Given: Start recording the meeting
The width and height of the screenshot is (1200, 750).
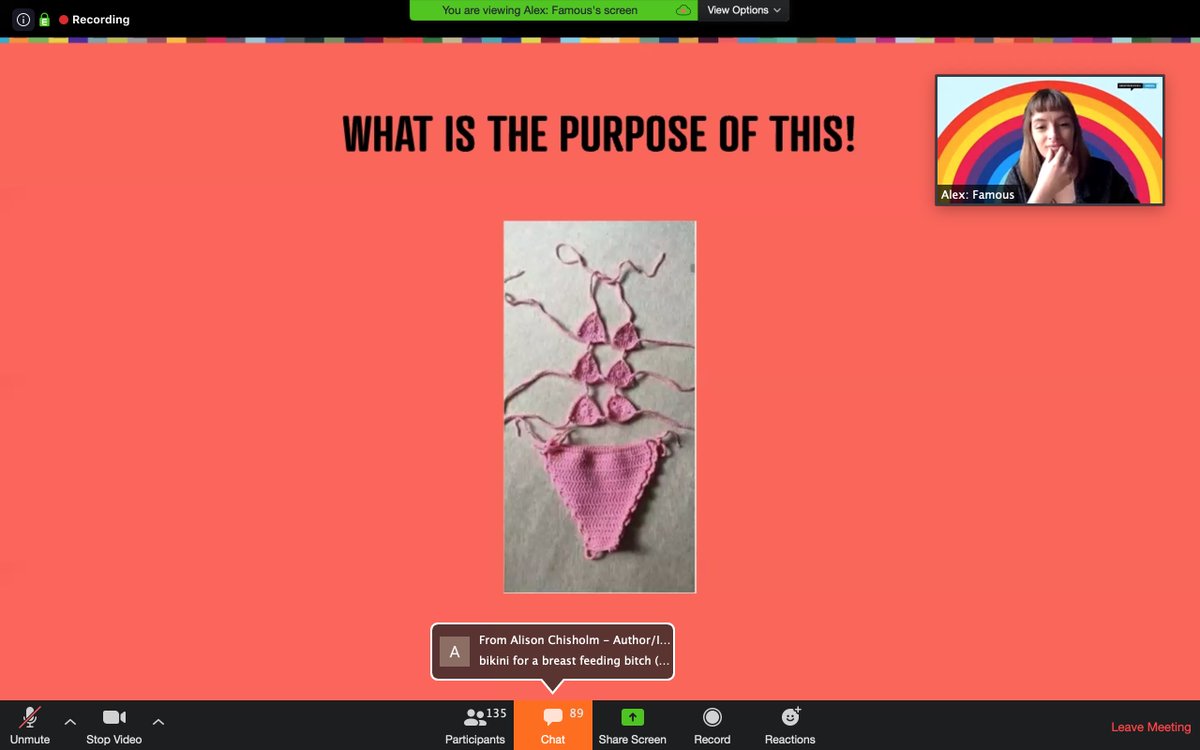Looking at the screenshot, I should coord(712,725).
